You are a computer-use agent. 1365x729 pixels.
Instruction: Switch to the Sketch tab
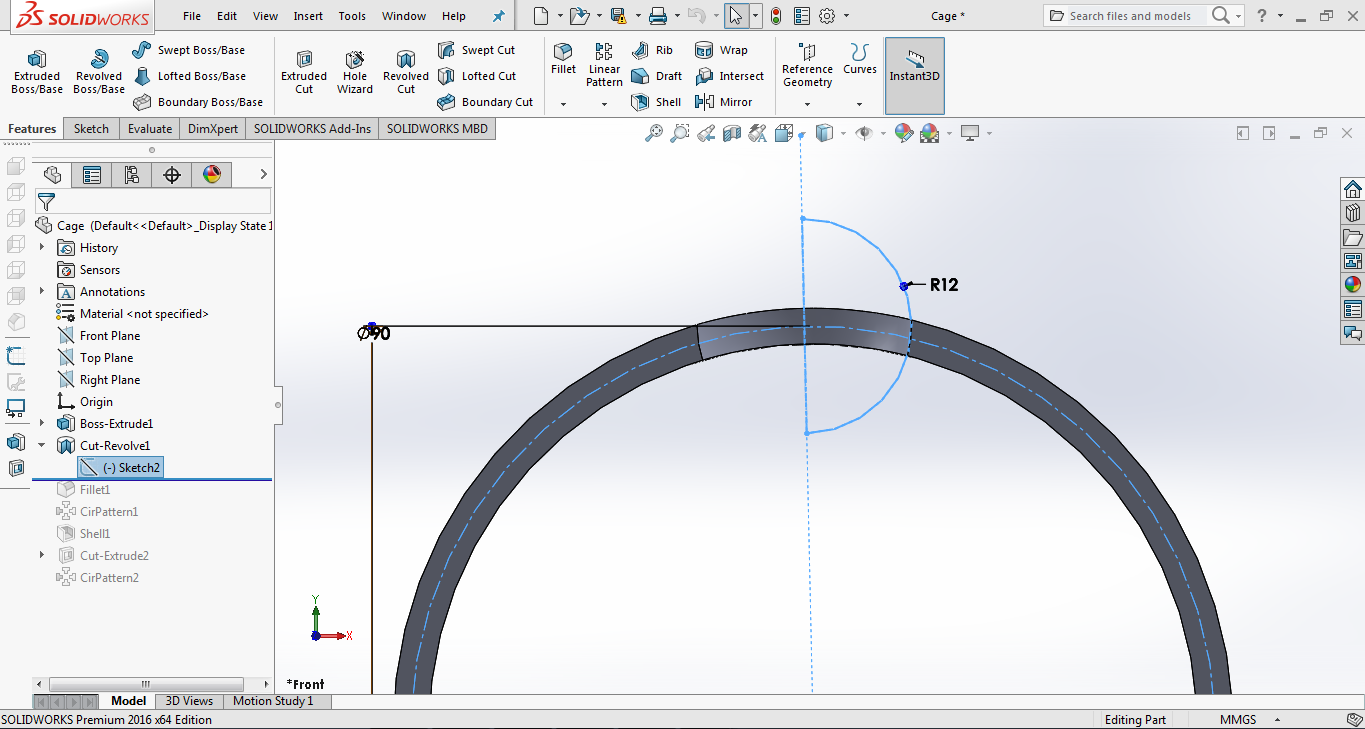click(91, 129)
